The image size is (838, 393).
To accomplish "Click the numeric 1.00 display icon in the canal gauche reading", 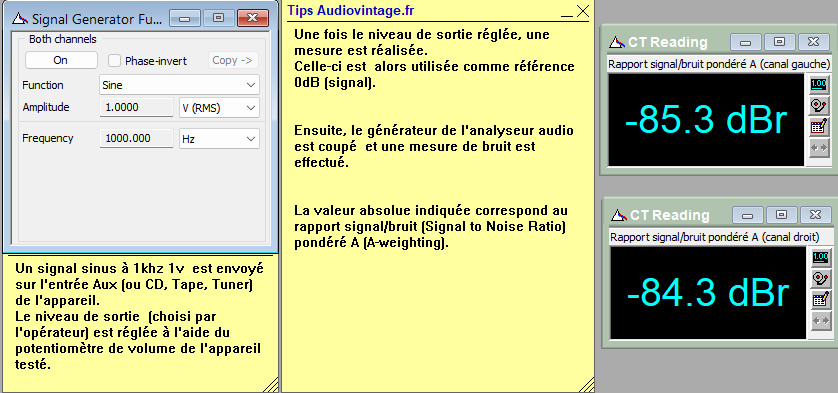I will [x=818, y=84].
